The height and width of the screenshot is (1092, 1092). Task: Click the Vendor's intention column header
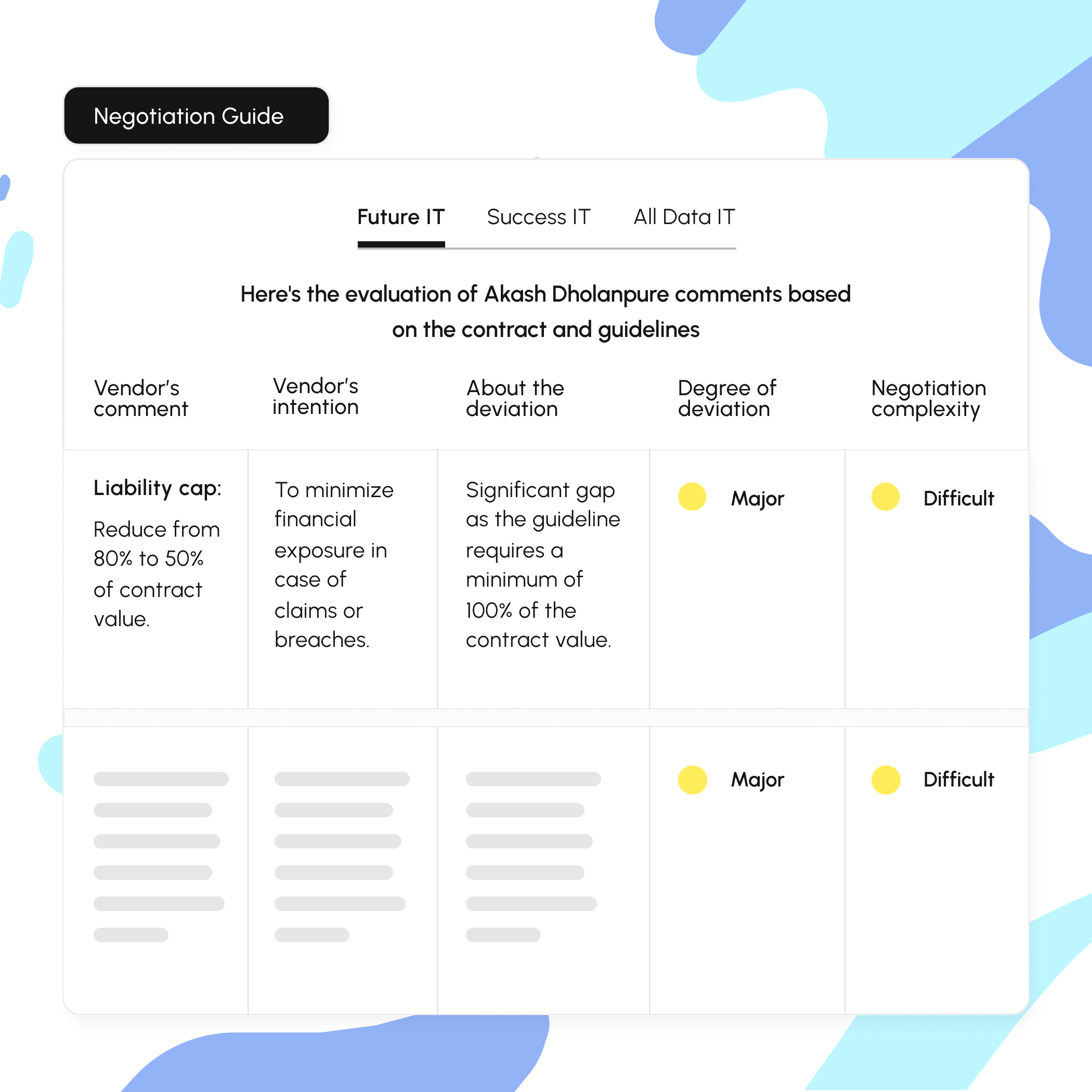pyautogui.click(x=316, y=397)
